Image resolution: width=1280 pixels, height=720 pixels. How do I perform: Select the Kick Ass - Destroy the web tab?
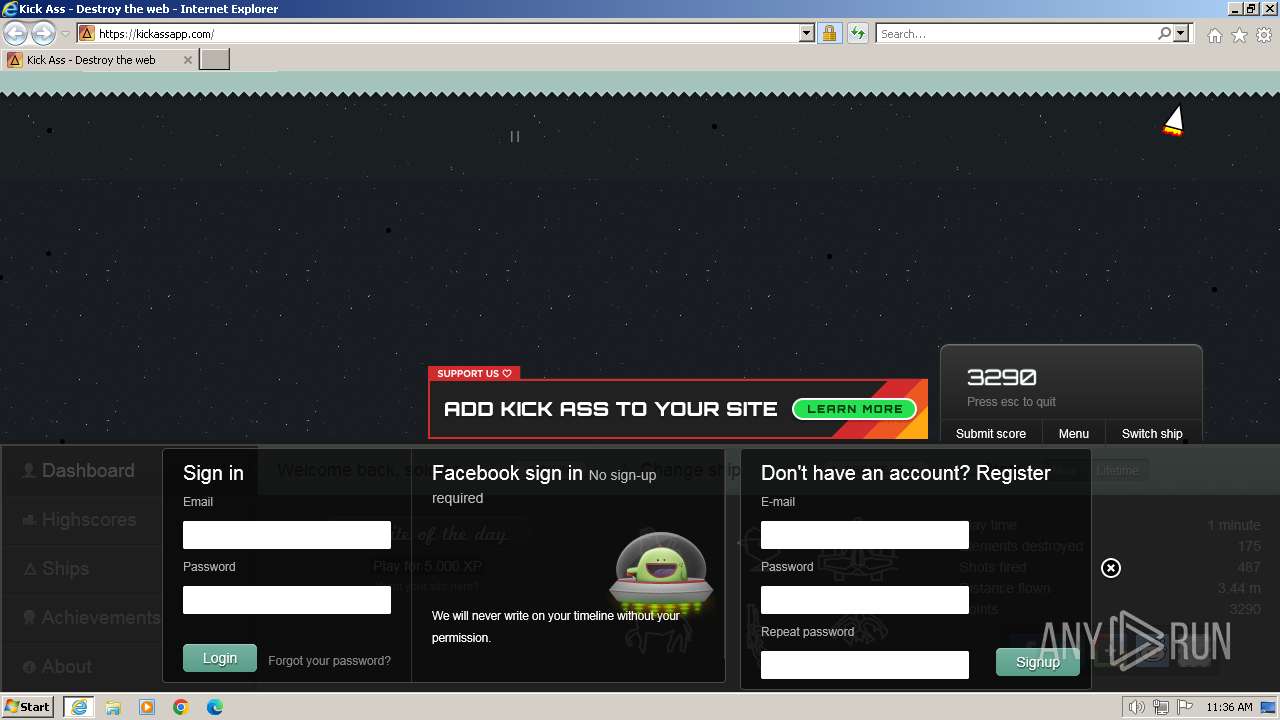pos(98,60)
